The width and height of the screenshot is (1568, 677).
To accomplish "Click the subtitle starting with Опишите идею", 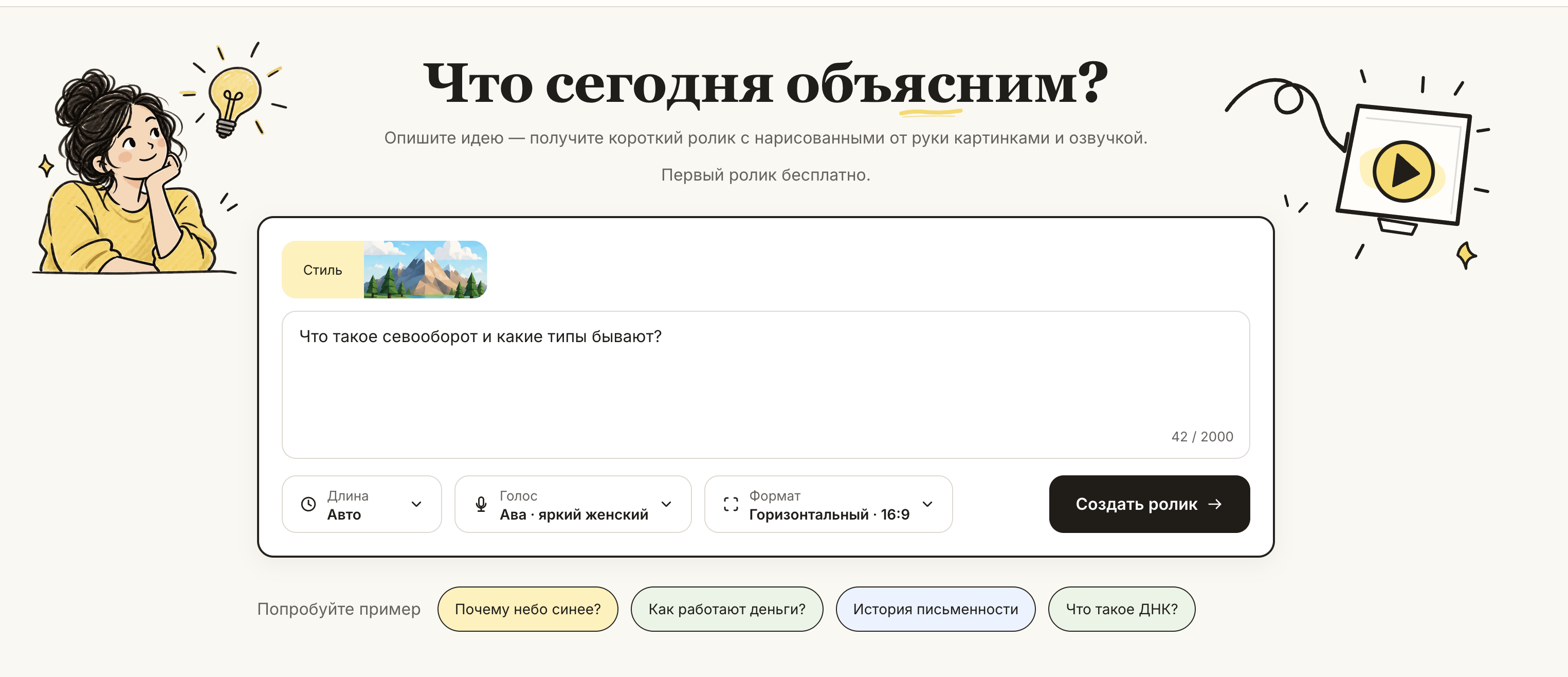I will [765, 138].
